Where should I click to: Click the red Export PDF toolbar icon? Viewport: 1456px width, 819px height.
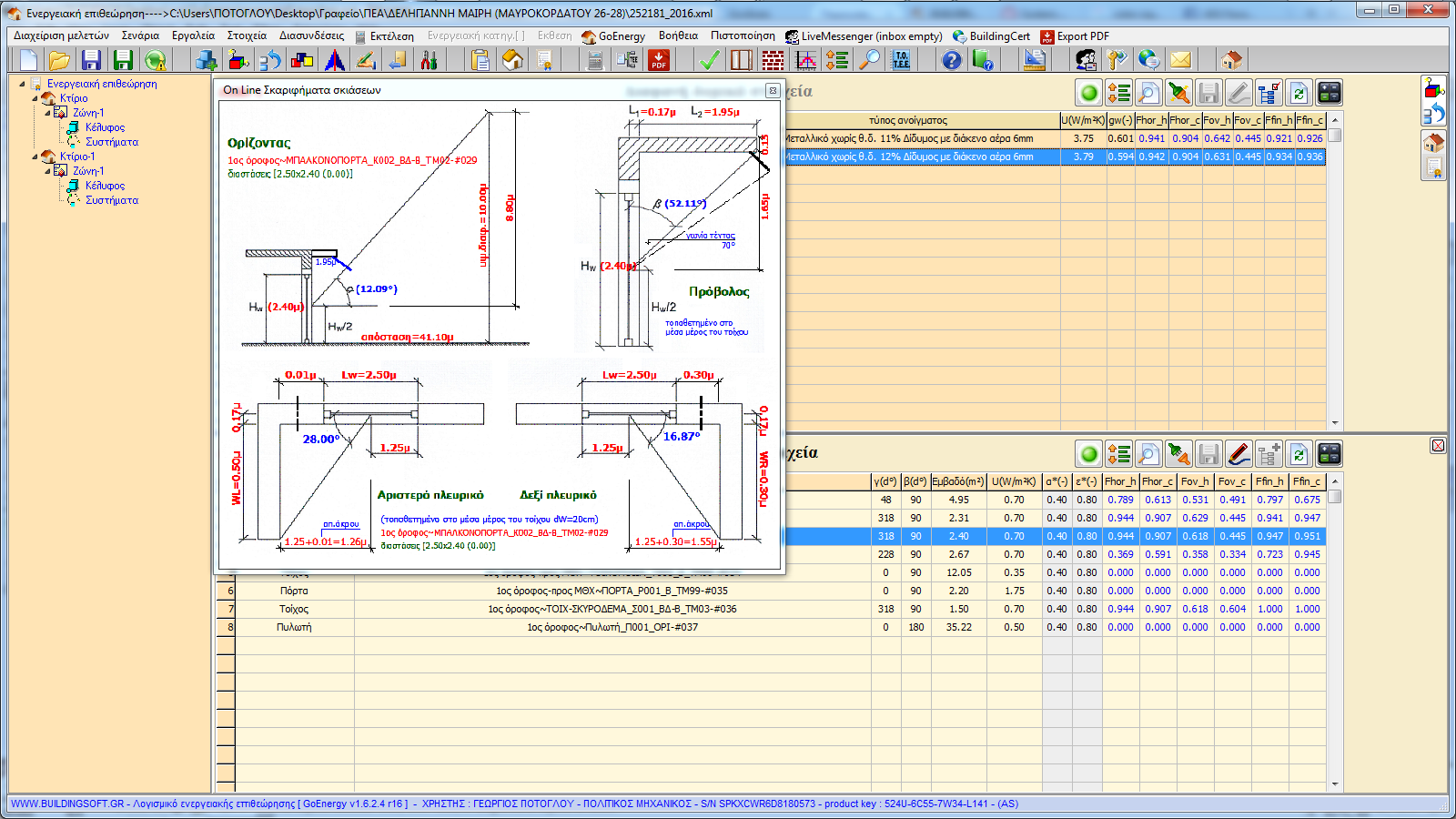point(659,60)
